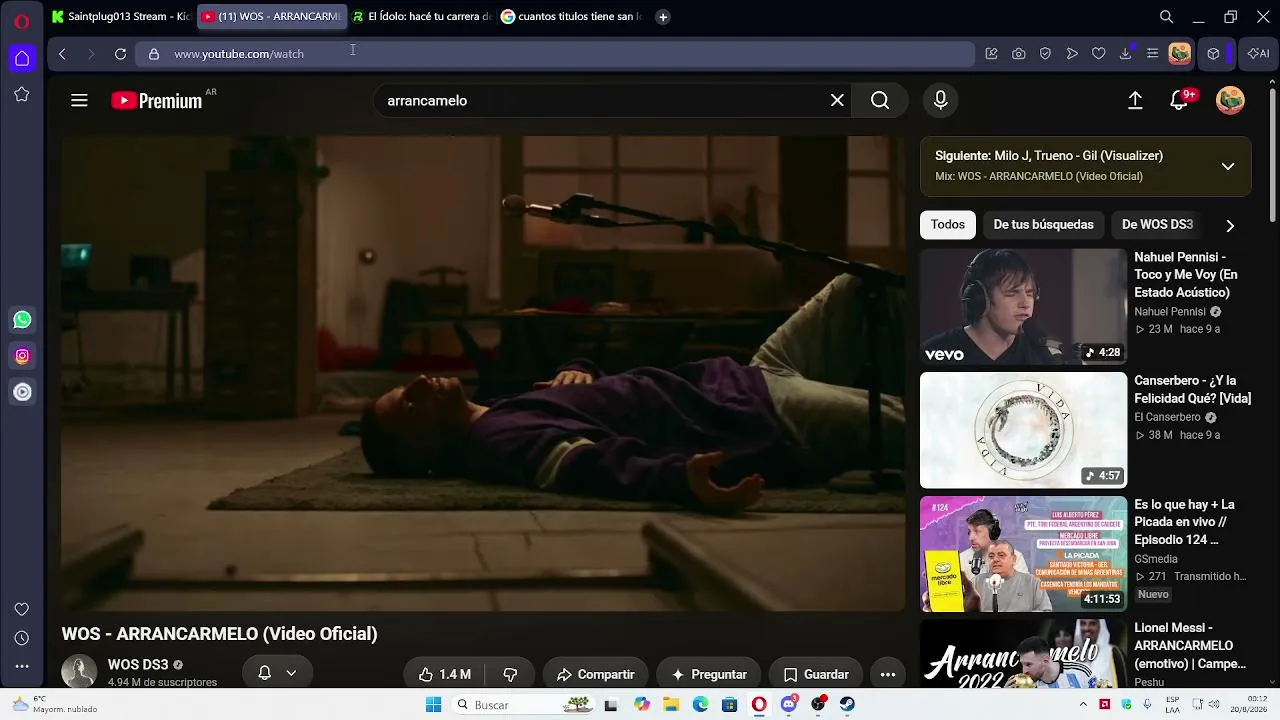This screenshot has width=1280, height=720.
Task: Start voice search with the microphone
Action: click(940, 100)
